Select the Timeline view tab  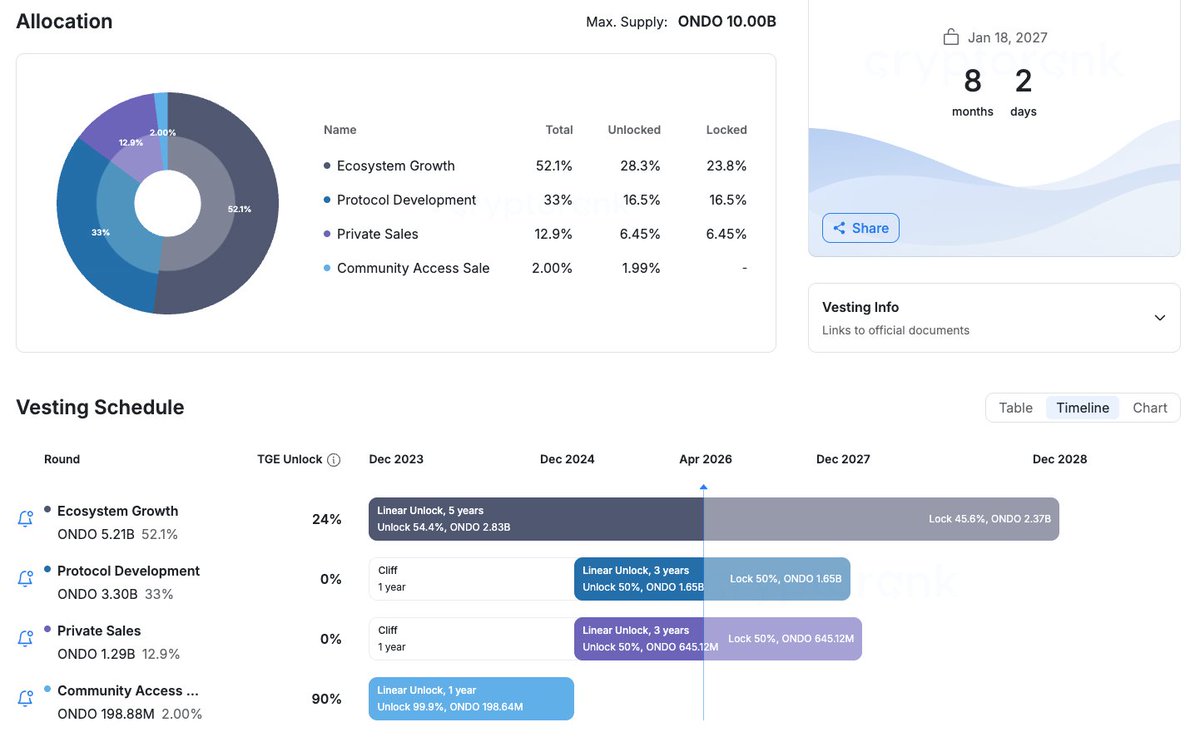pos(1083,408)
